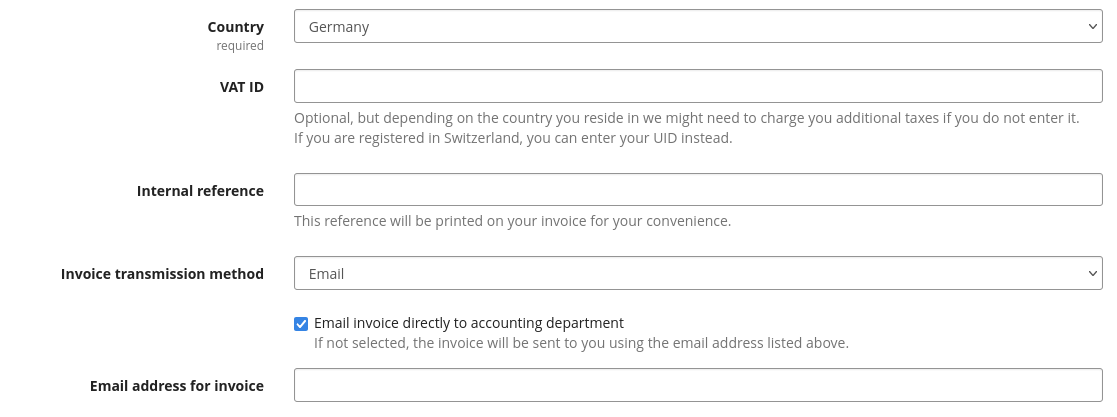Click the Email address for invoice label

click(176, 386)
